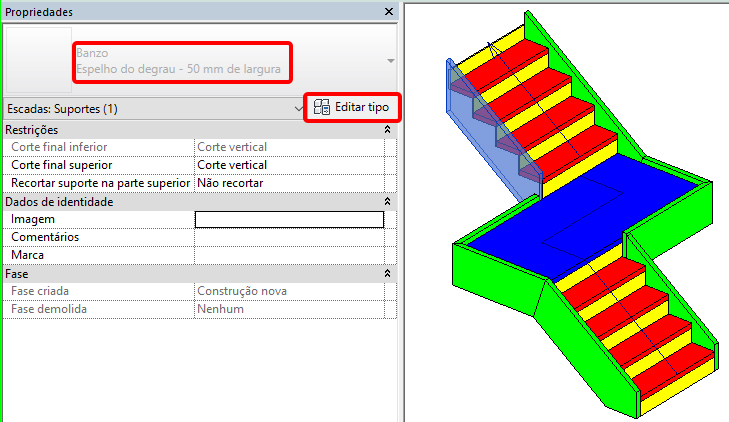
Task: Change the Corte final superior value
Action: pos(288,166)
